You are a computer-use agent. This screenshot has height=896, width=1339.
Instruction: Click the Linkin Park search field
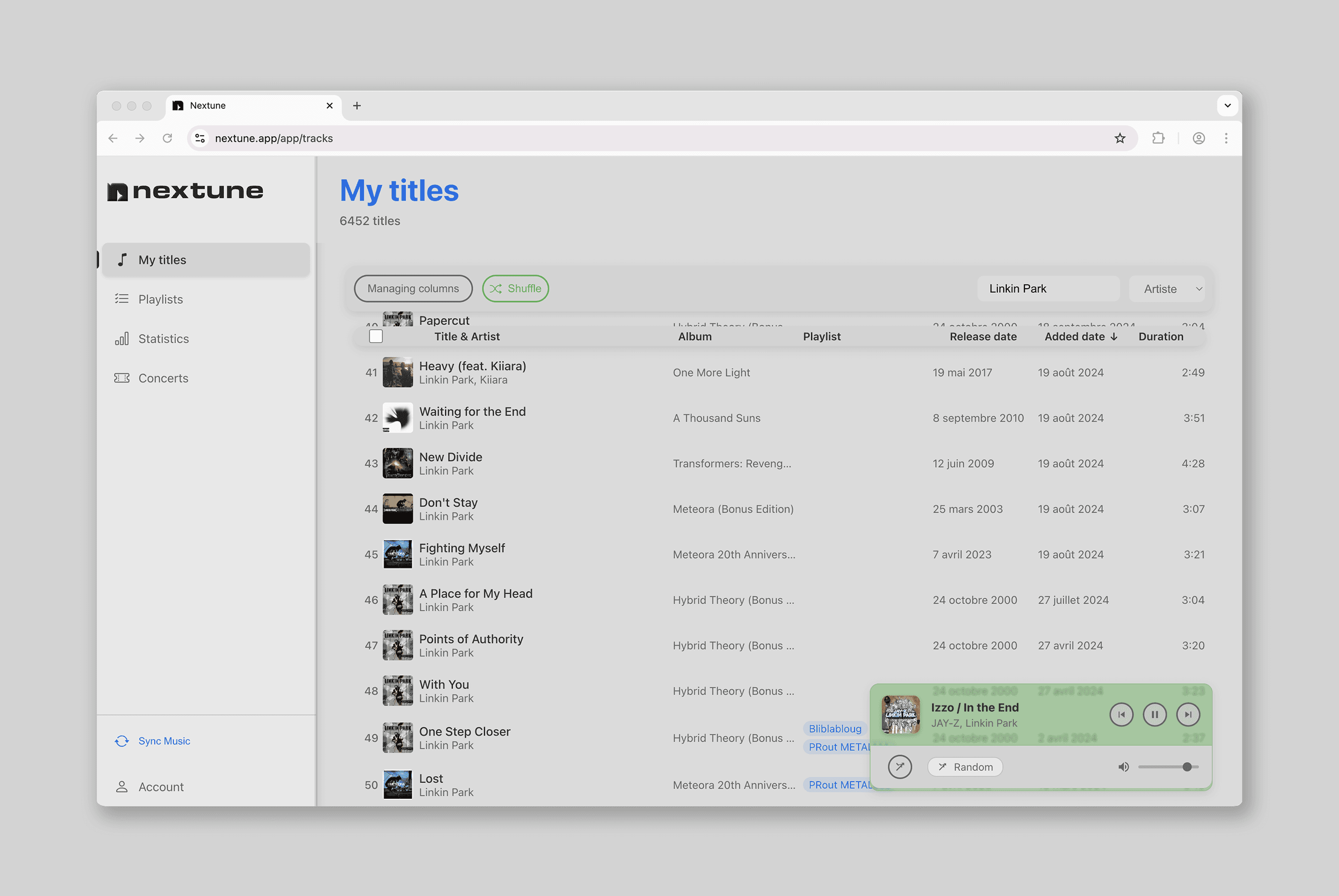tap(1048, 289)
